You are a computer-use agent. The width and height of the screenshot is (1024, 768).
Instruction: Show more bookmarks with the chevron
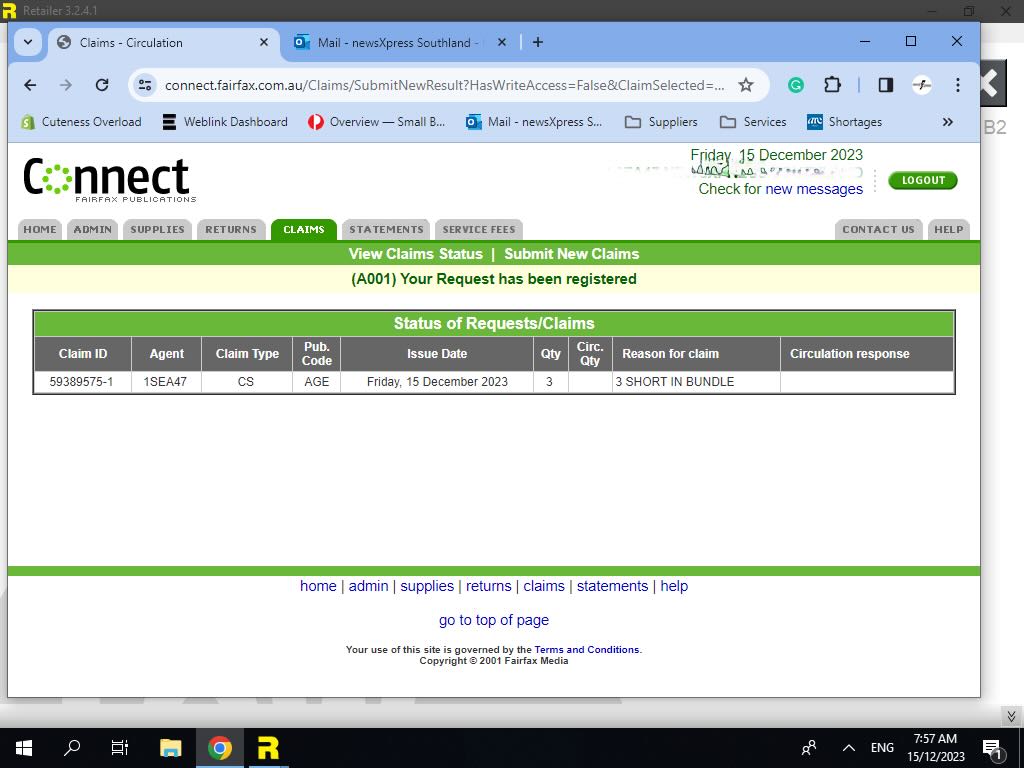pos(947,122)
